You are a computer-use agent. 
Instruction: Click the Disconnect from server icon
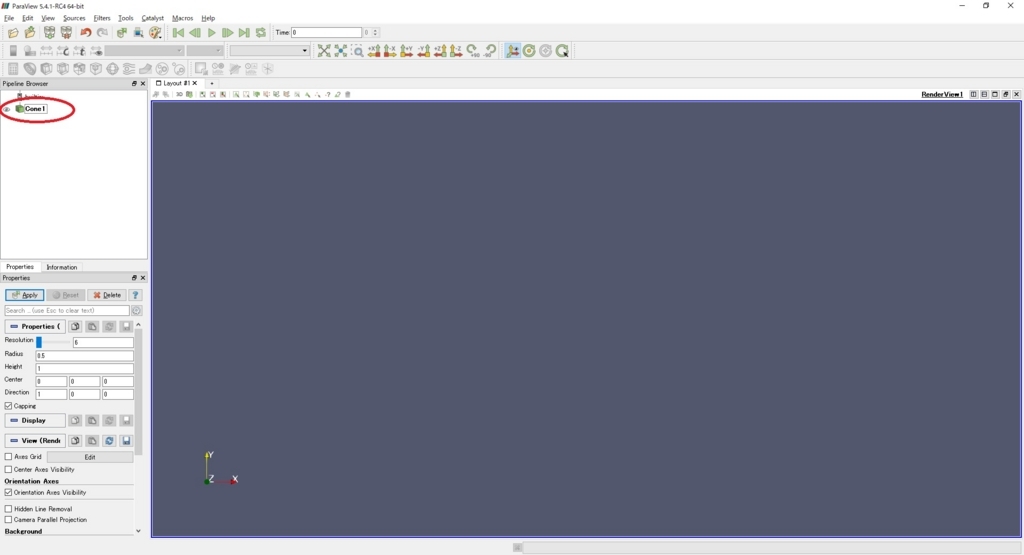pos(66,33)
